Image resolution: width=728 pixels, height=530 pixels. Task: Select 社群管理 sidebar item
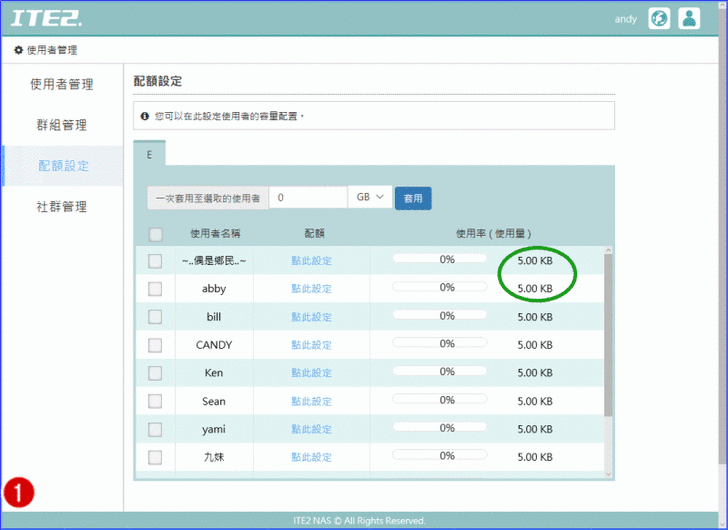click(x=61, y=206)
